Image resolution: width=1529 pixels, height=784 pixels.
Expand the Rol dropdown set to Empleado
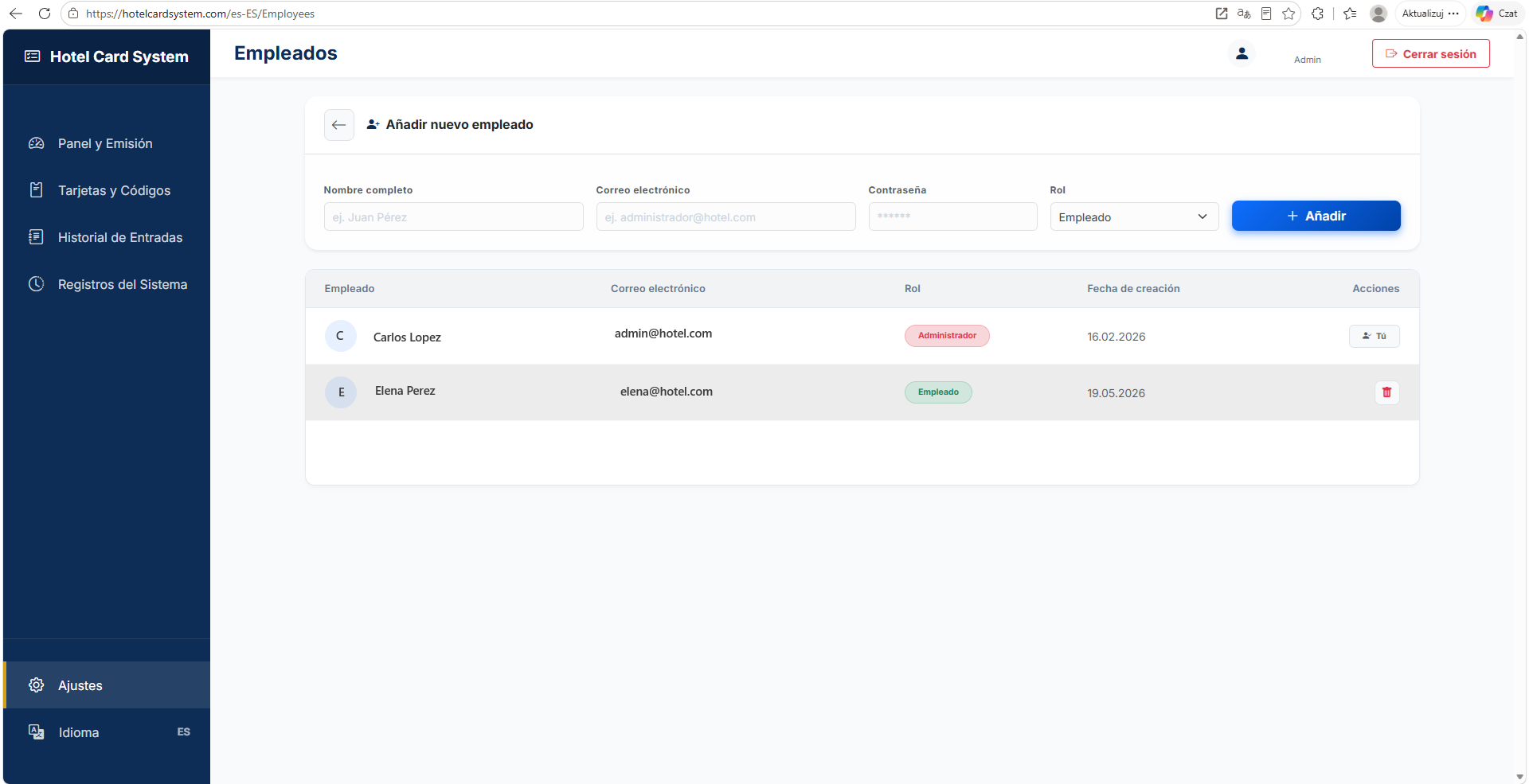(x=1134, y=217)
